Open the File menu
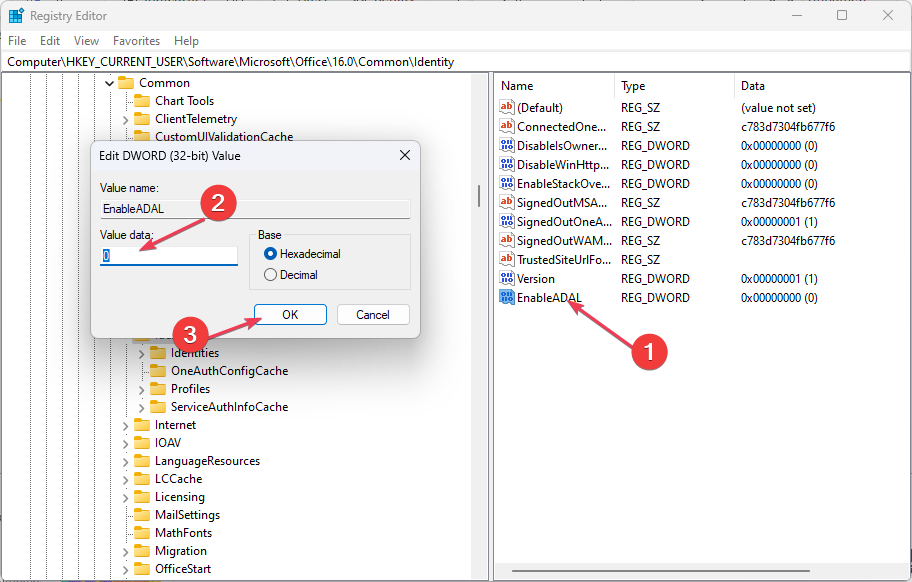The width and height of the screenshot is (912, 582). 17,41
